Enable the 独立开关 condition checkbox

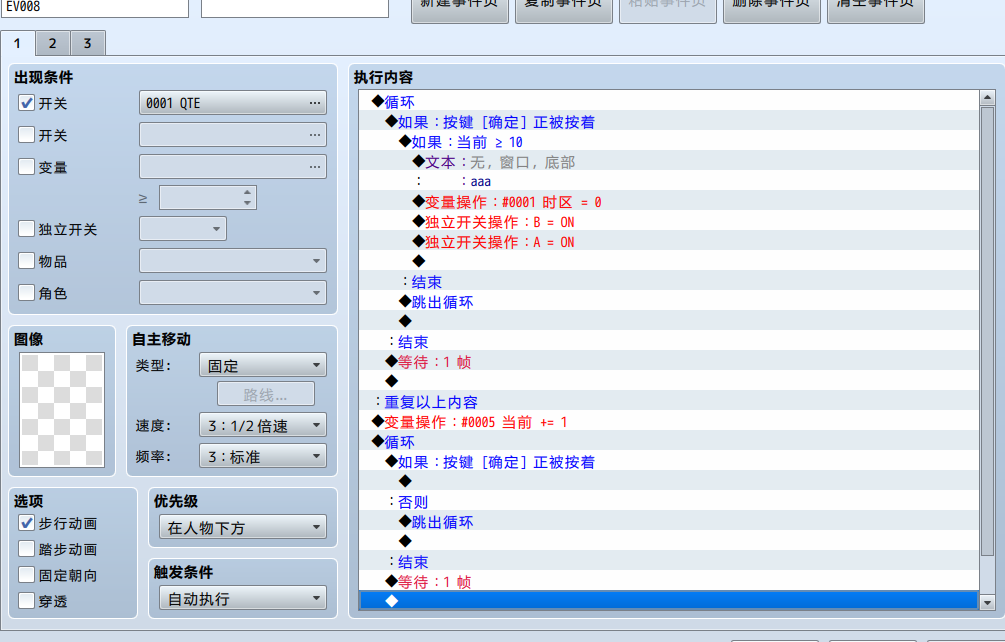click(26, 229)
